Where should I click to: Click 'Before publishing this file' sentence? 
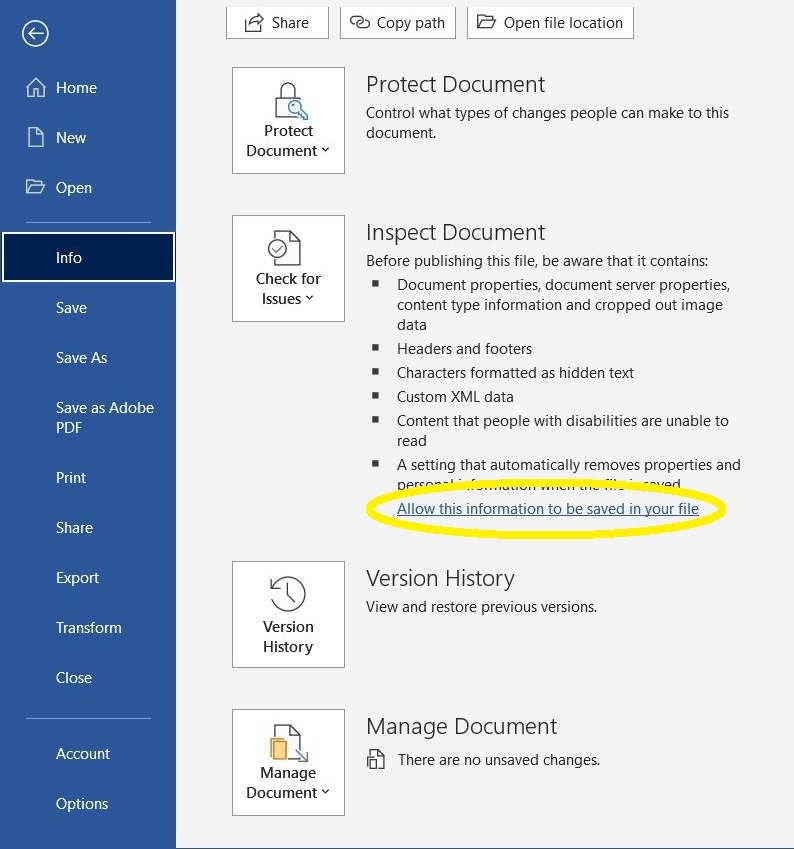(x=537, y=260)
